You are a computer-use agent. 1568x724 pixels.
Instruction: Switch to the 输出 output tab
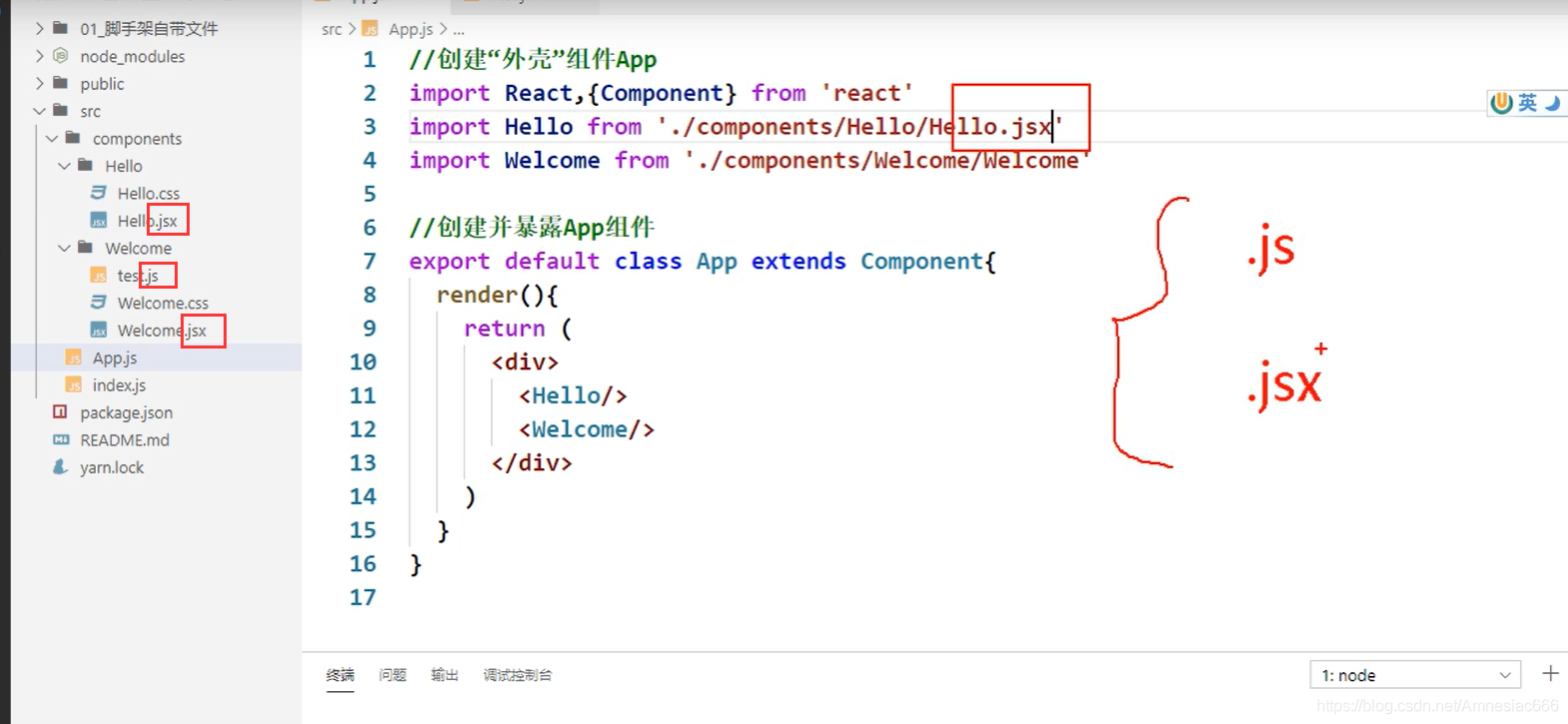(x=445, y=675)
